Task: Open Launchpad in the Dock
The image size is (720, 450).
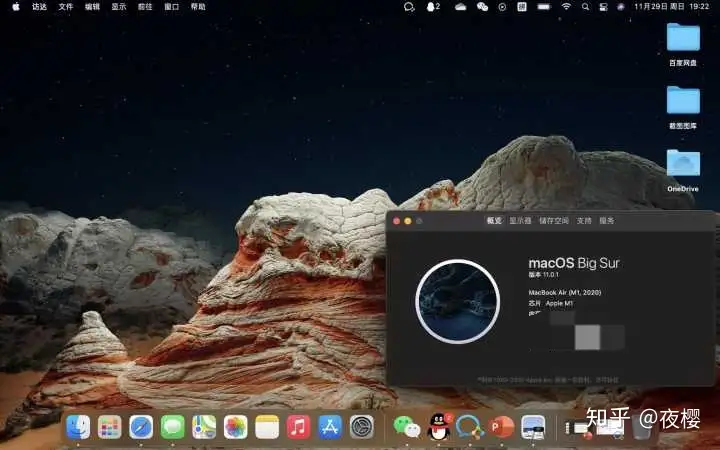Action: pyautogui.click(x=110, y=427)
